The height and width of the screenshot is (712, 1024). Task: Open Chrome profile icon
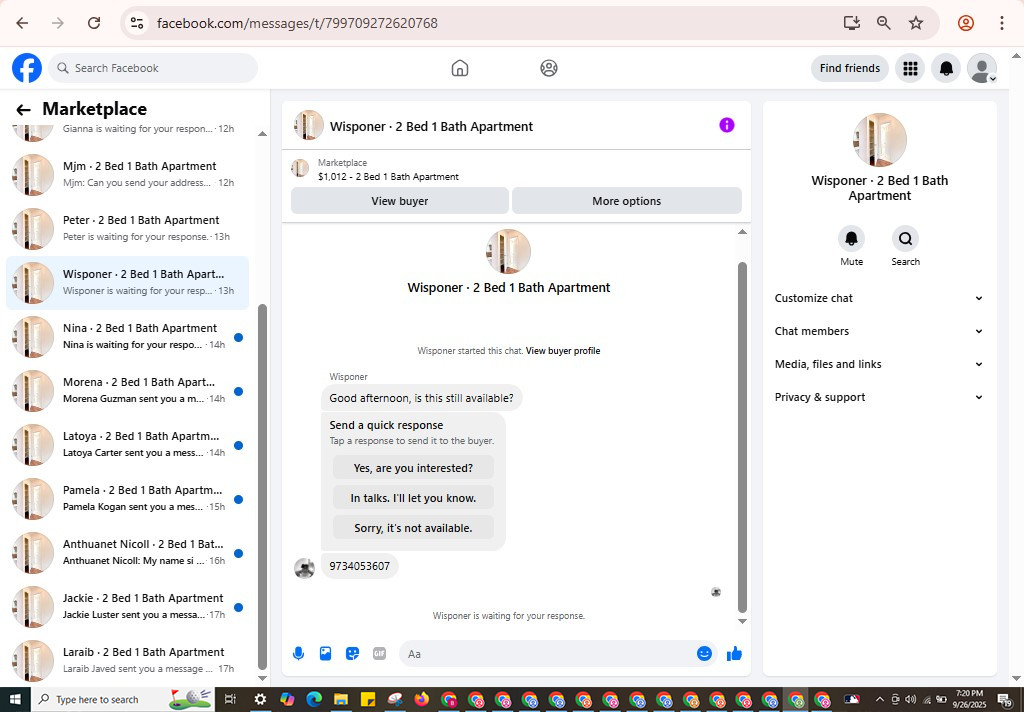966,23
